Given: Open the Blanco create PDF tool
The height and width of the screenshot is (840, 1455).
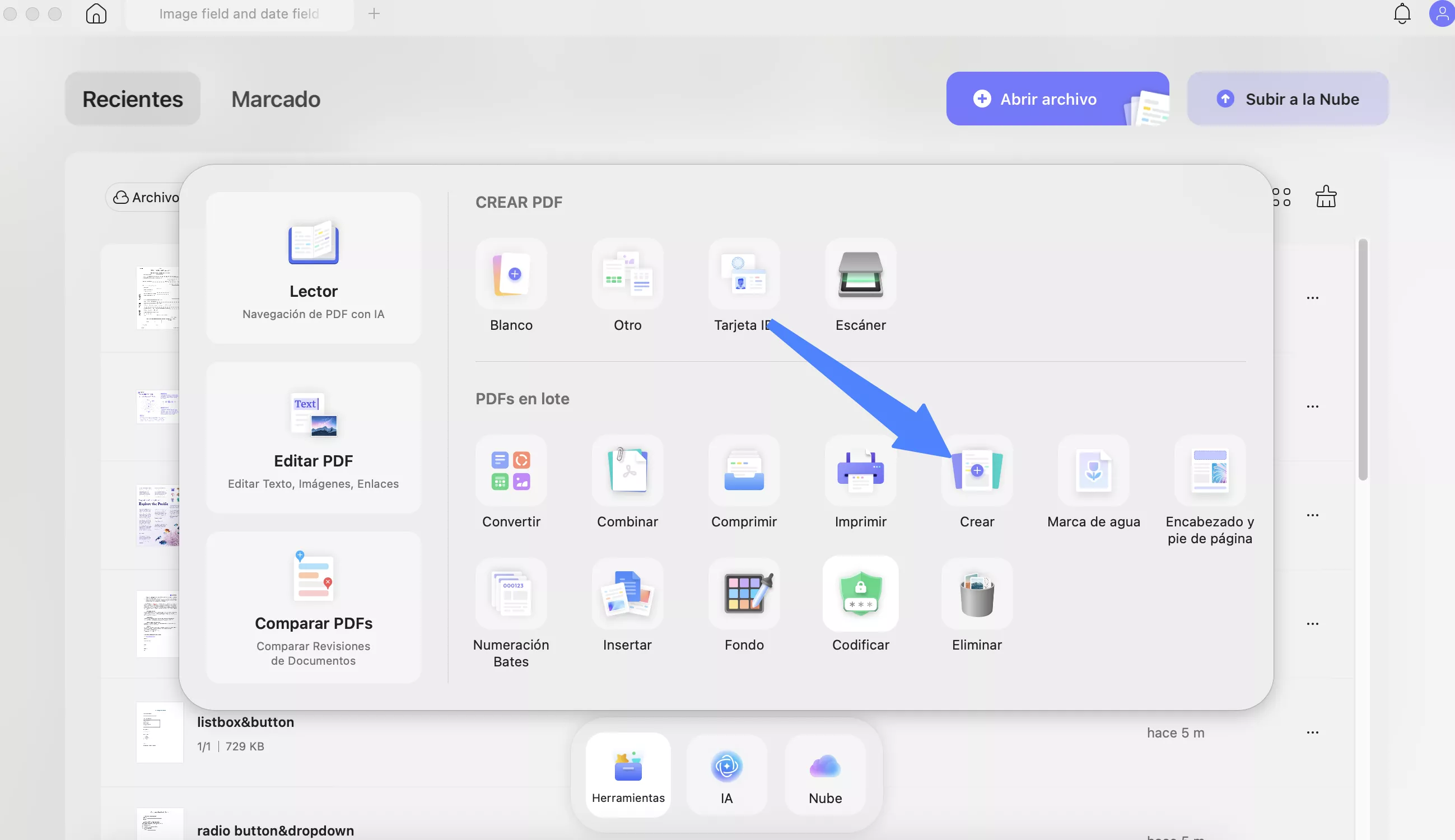Looking at the screenshot, I should pos(511,274).
